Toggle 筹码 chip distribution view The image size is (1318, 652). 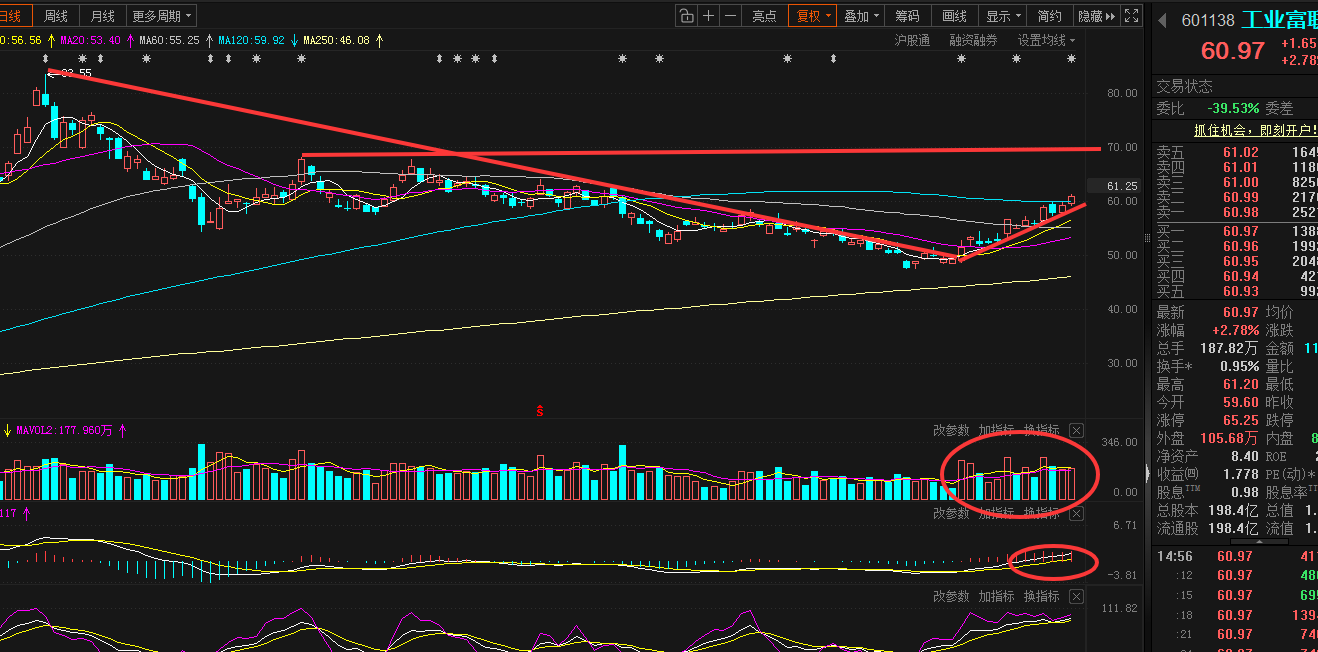pyautogui.click(x=907, y=16)
